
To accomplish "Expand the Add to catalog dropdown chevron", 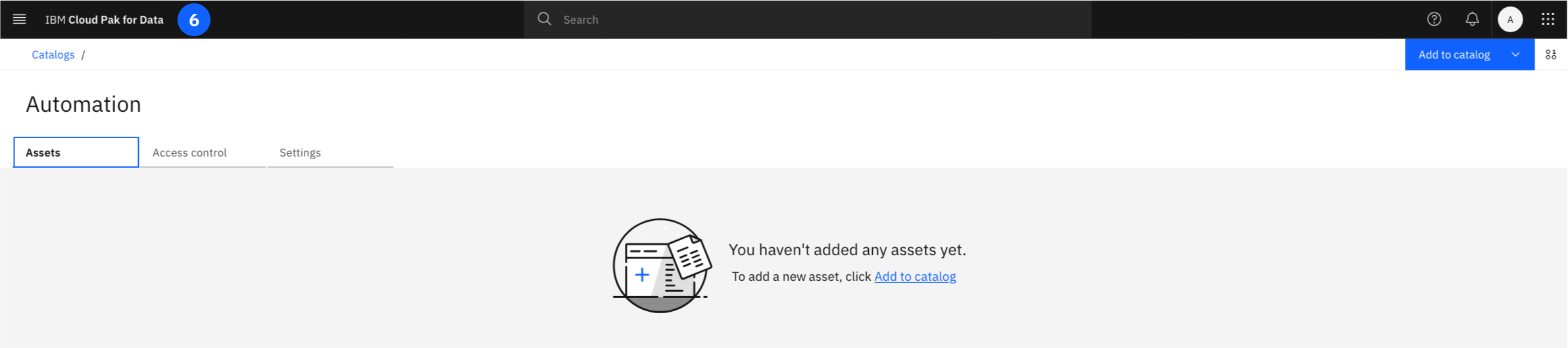I will (1515, 55).
